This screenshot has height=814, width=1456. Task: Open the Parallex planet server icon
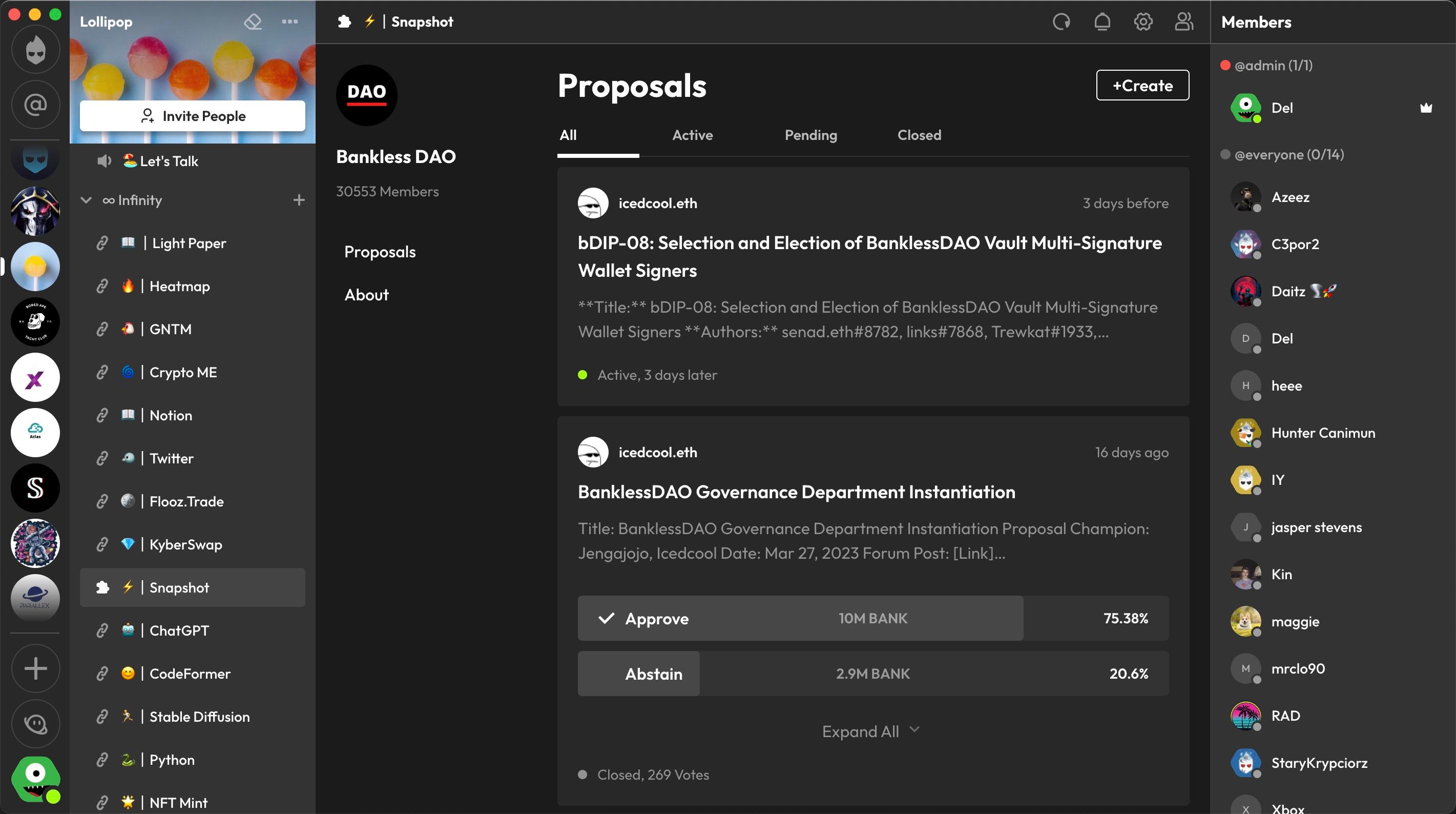[x=36, y=599]
